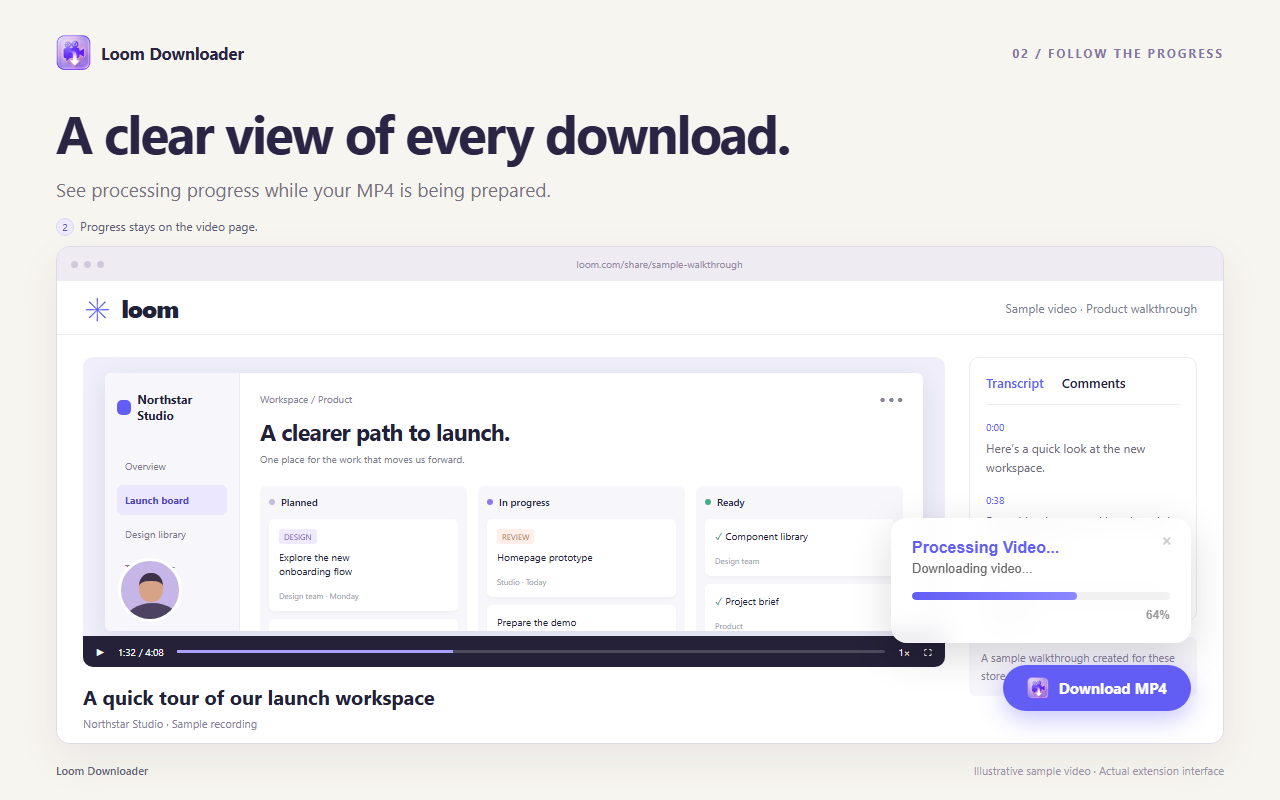Play the video with the play icon
Image resolution: width=1280 pixels, height=800 pixels.
click(x=99, y=652)
